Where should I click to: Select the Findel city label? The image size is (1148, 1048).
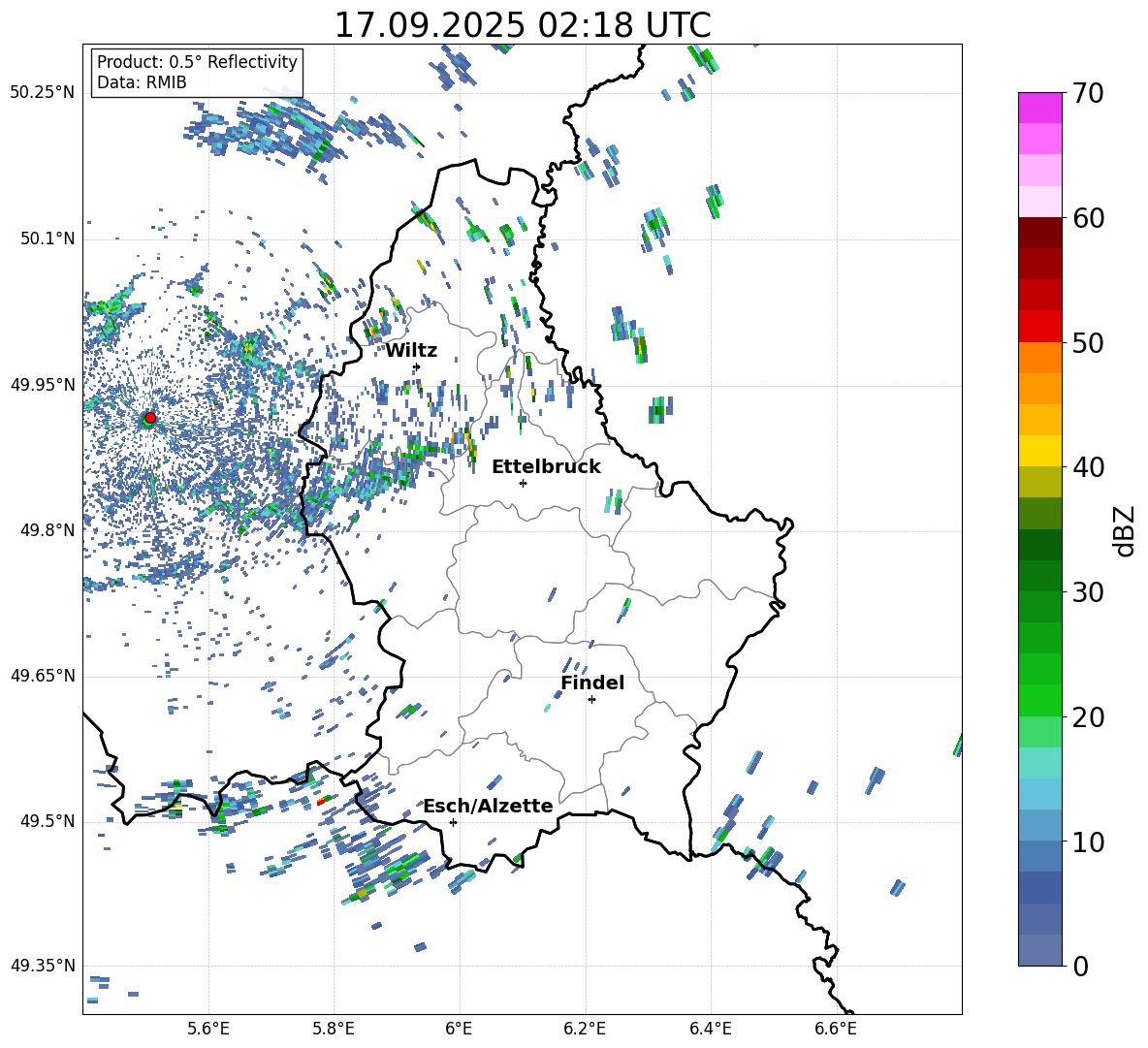point(591,683)
